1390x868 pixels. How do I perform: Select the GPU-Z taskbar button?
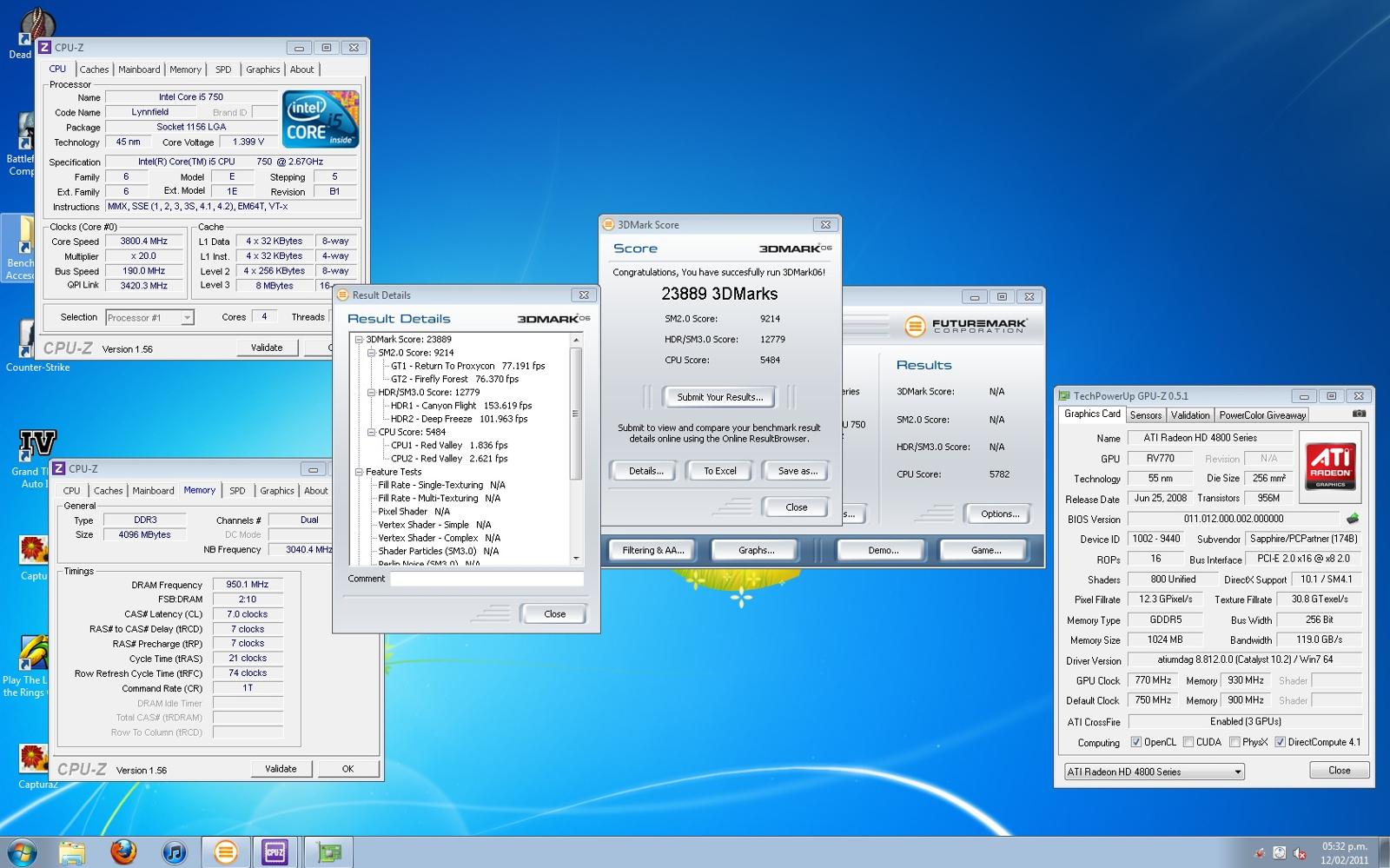328,852
